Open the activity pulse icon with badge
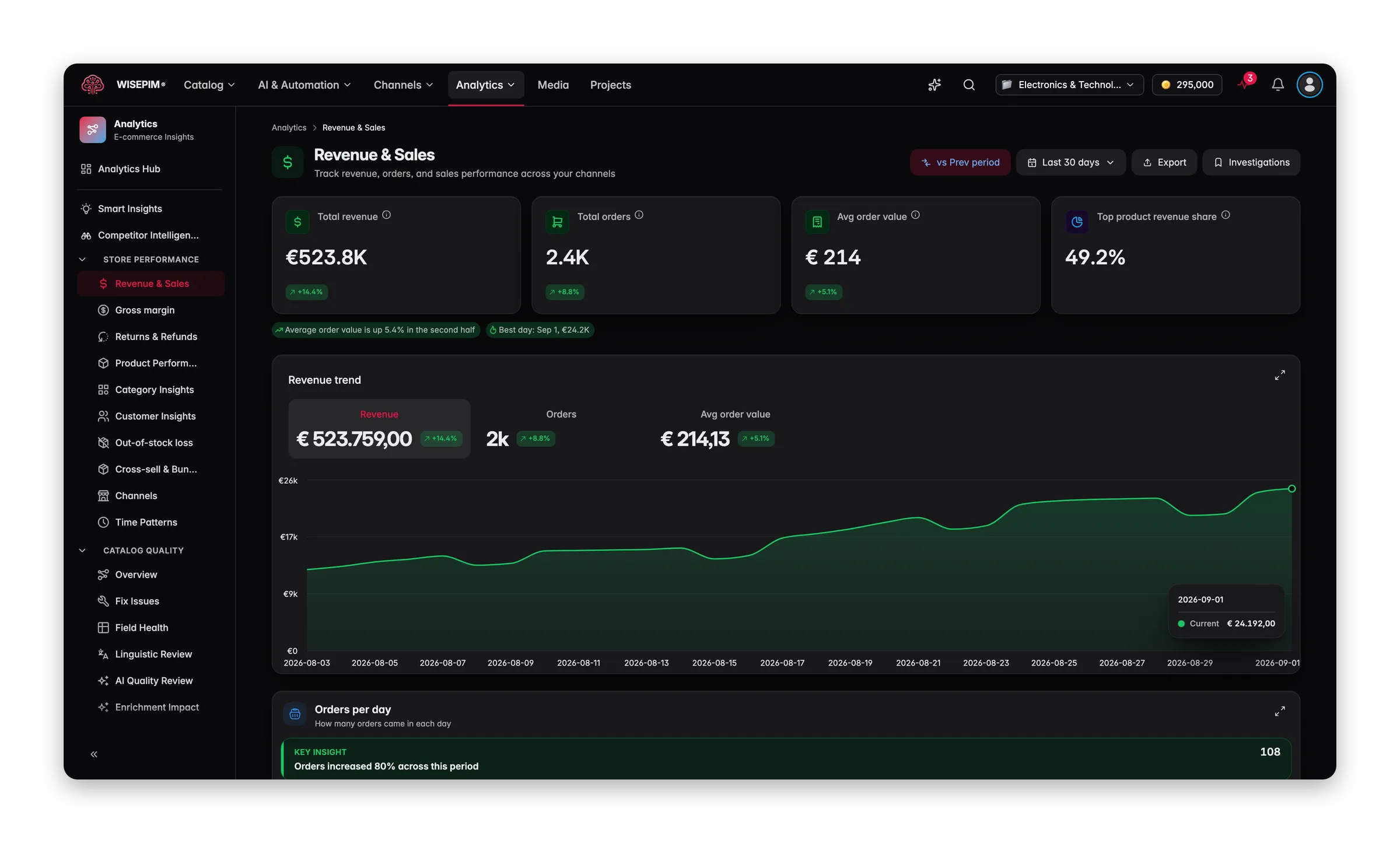Screen dimensions: 1400x843 [x=1245, y=83]
